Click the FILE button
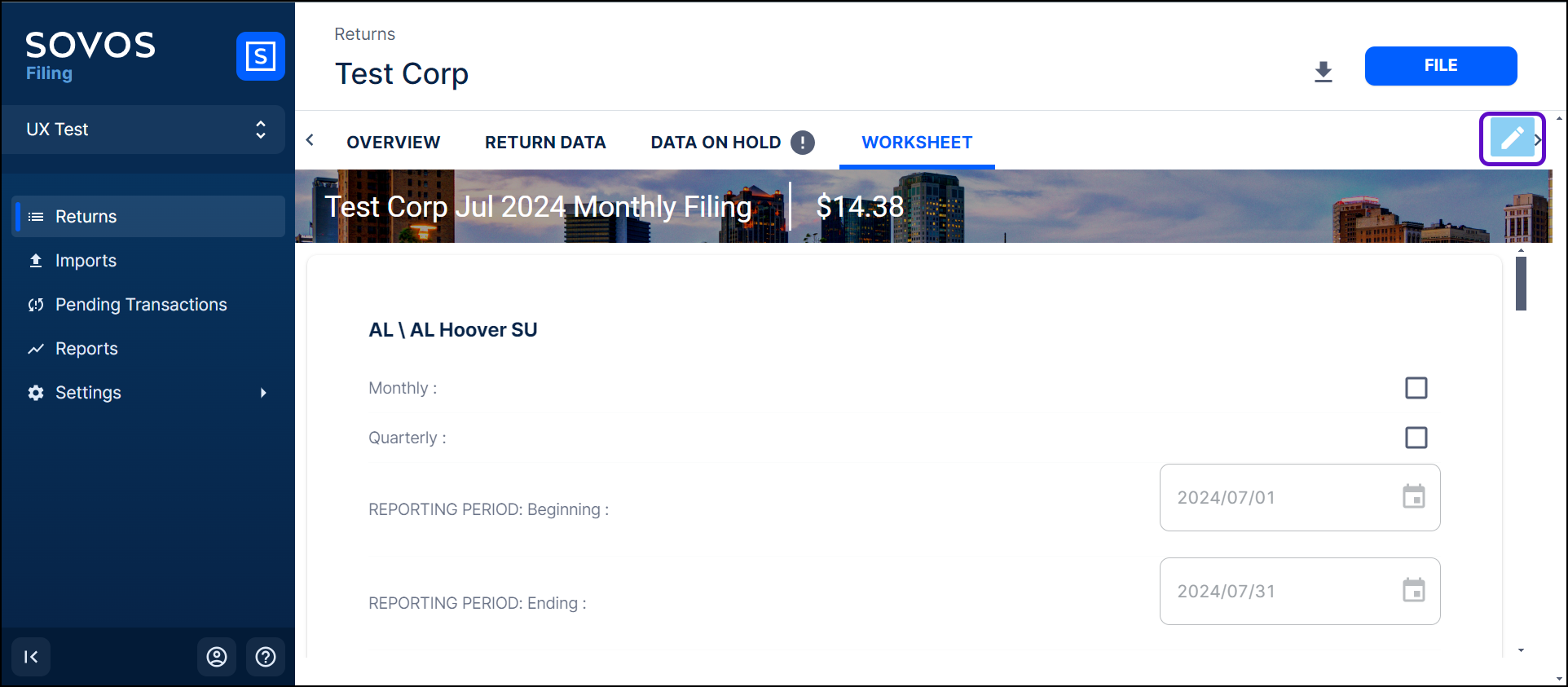The image size is (1568, 687). pos(1440,66)
